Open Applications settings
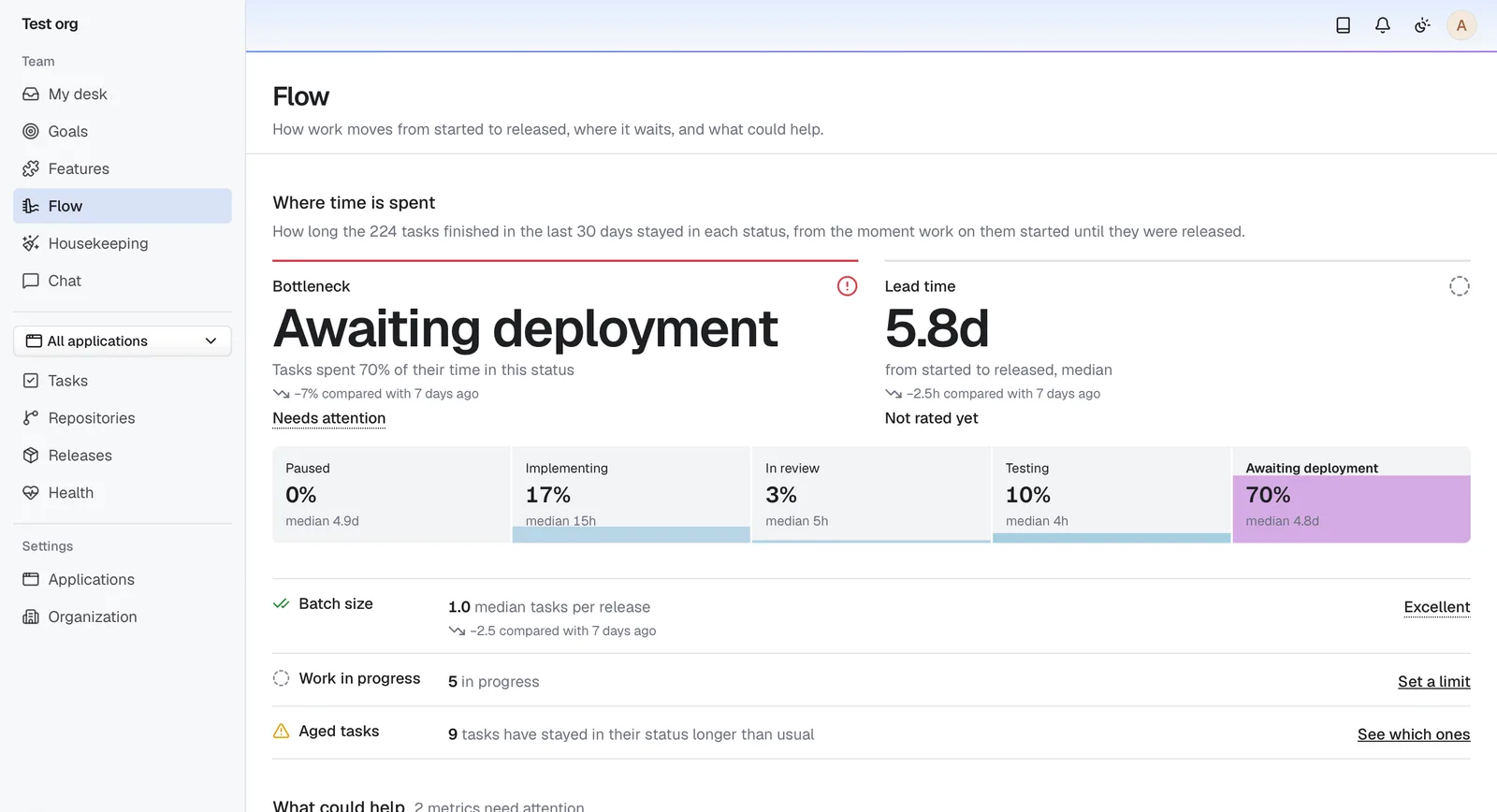Viewport: 1497px width, 812px height. pos(123,580)
